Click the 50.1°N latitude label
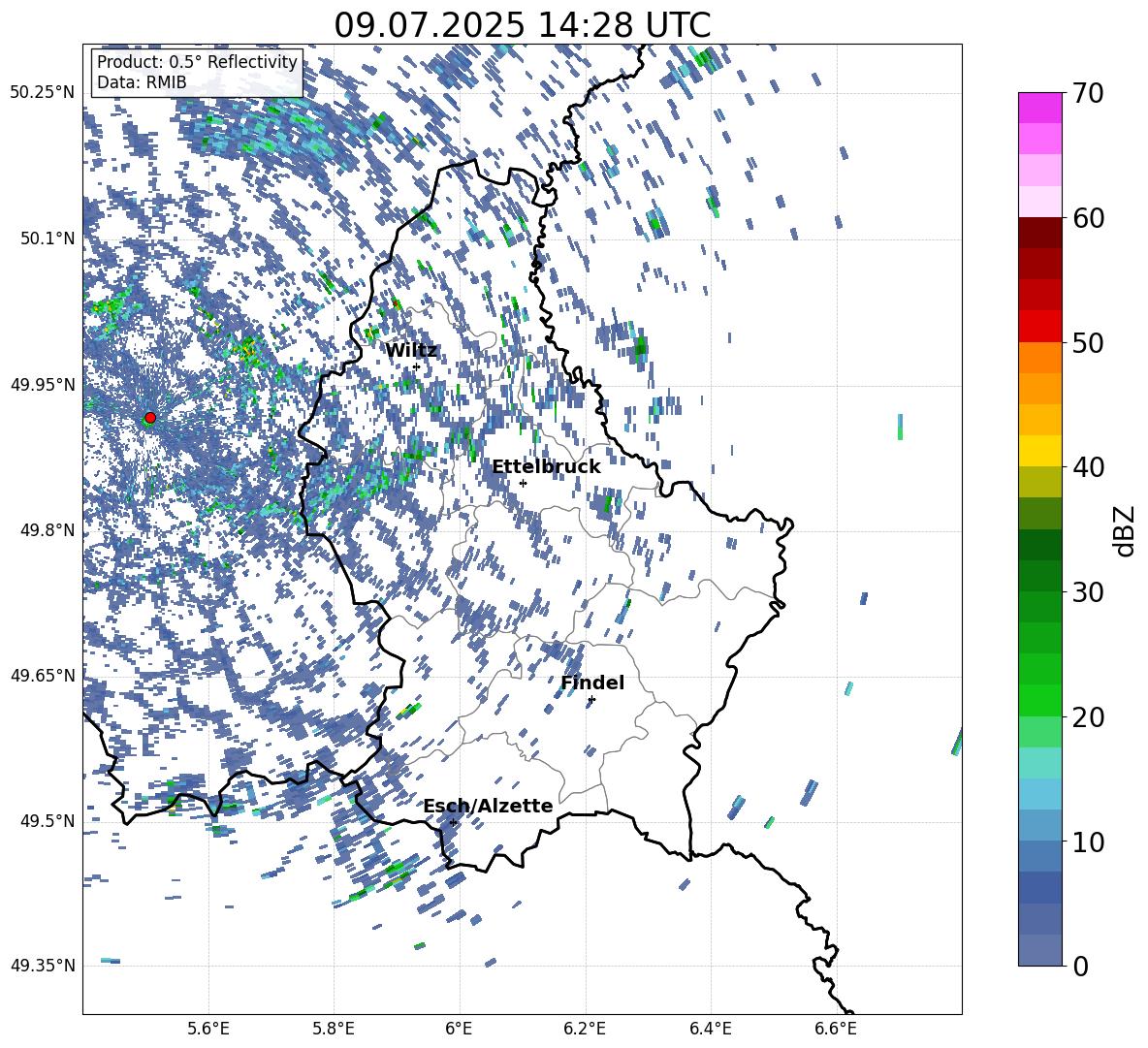Viewport: 1148px width, 1048px height. pyautogui.click(x=48, y=238)
